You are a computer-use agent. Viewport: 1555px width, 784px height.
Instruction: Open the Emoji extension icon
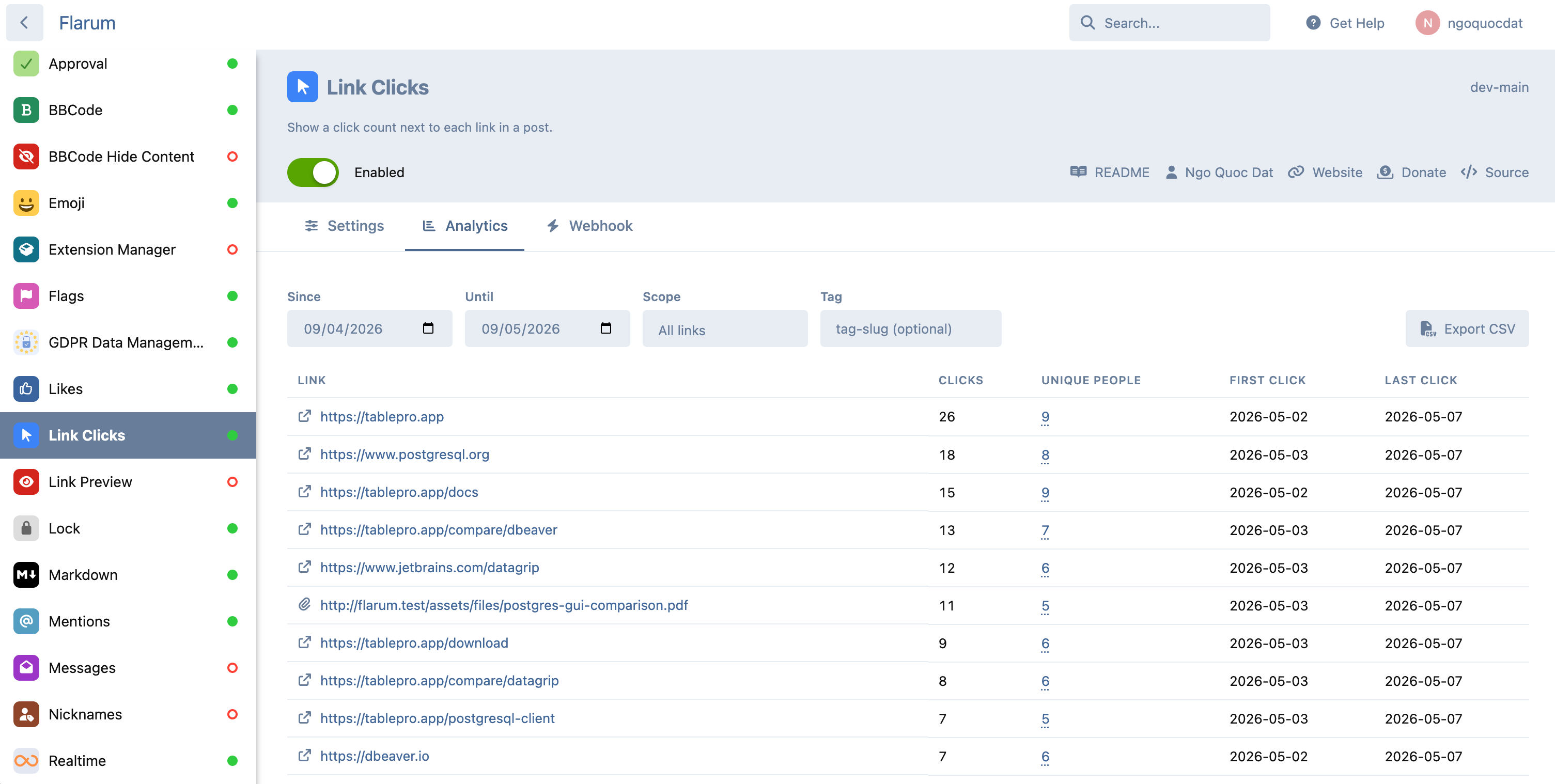[26, 203]
